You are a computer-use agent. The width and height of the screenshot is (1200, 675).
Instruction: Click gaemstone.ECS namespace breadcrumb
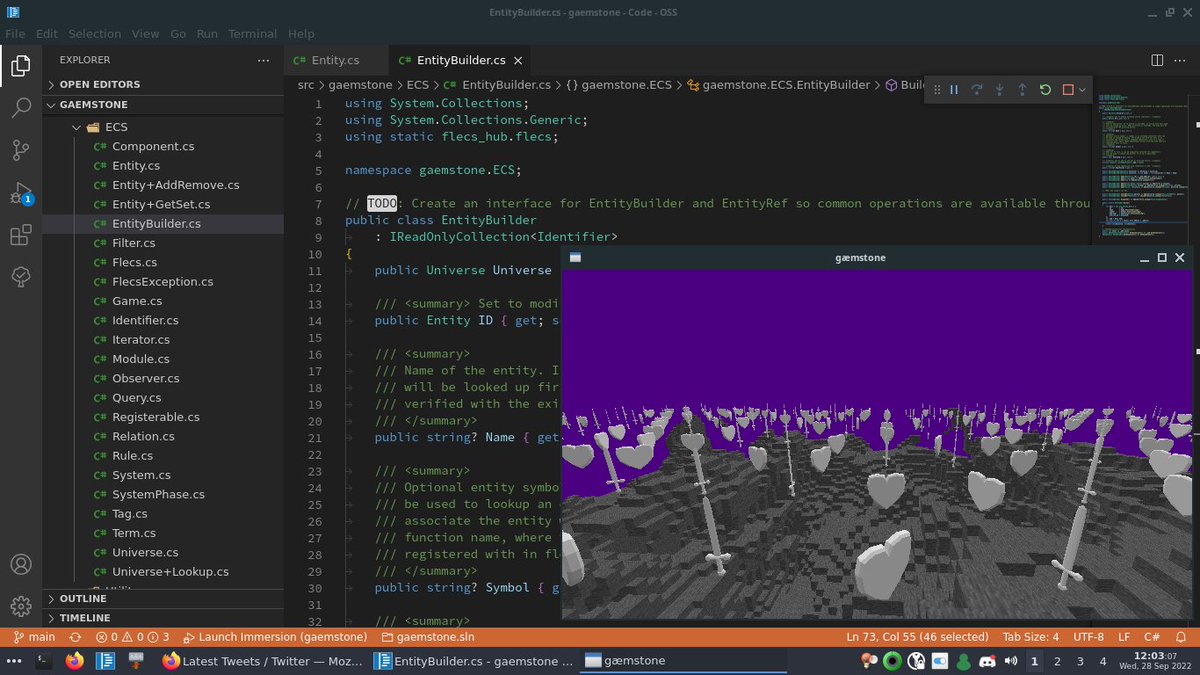[x=619, y=85]
